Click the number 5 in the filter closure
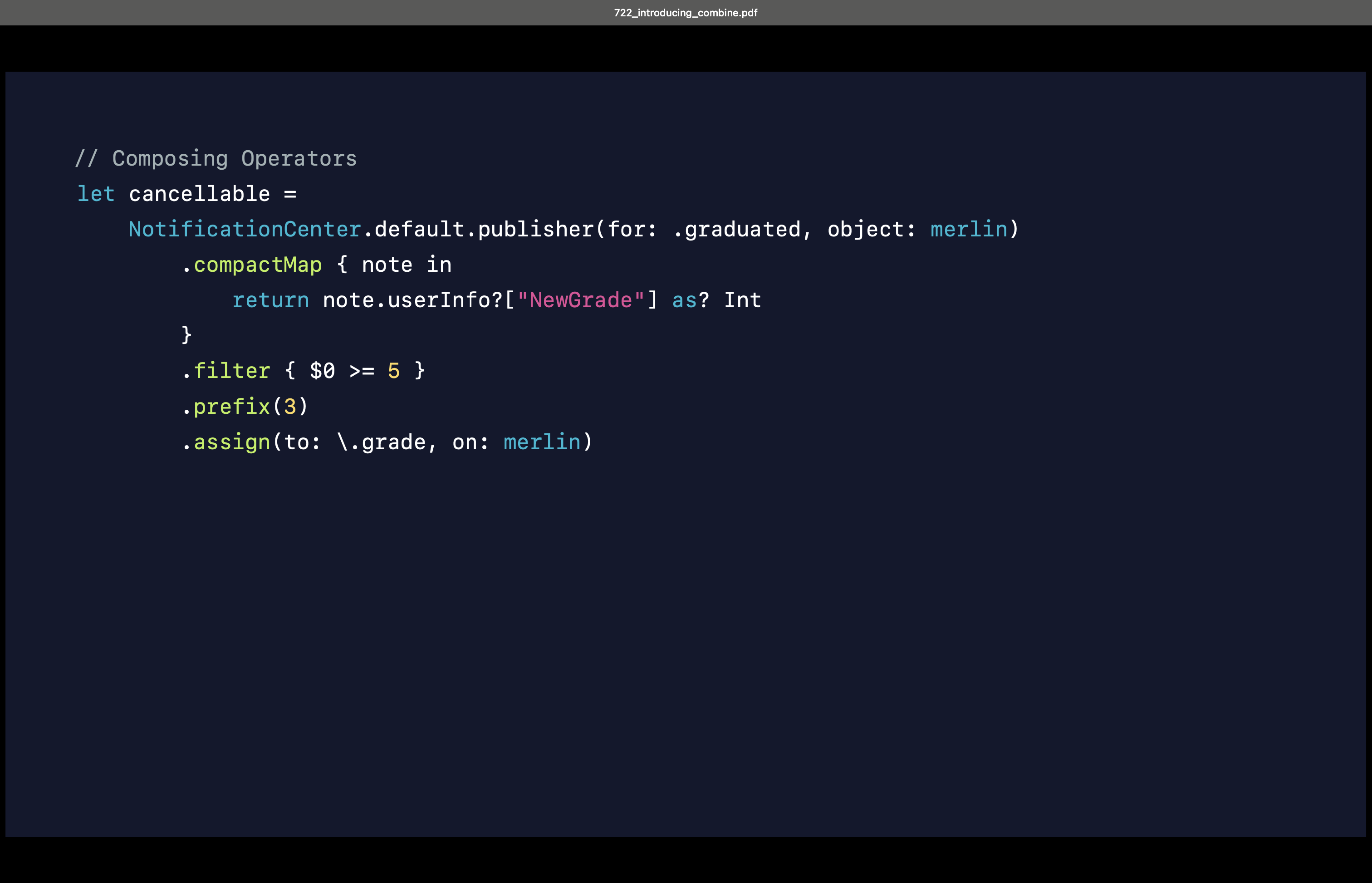 coord(393,371)
